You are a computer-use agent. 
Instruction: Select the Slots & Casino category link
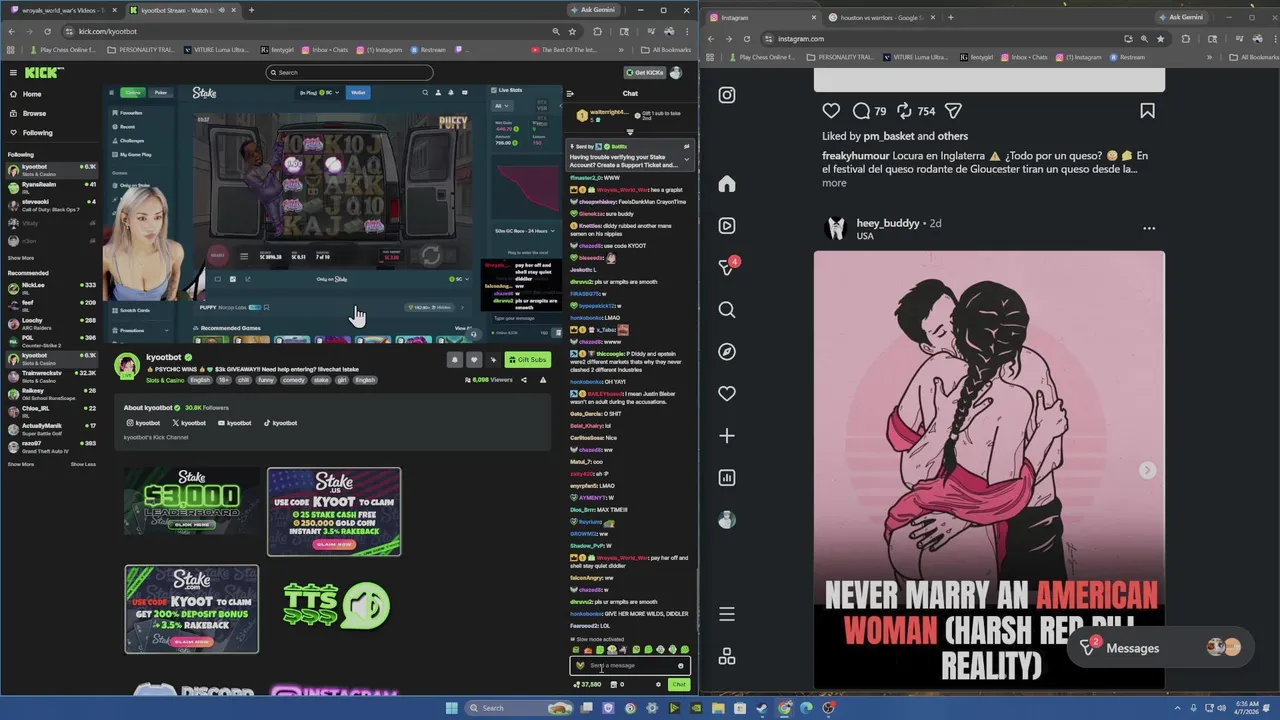[165, 380]
